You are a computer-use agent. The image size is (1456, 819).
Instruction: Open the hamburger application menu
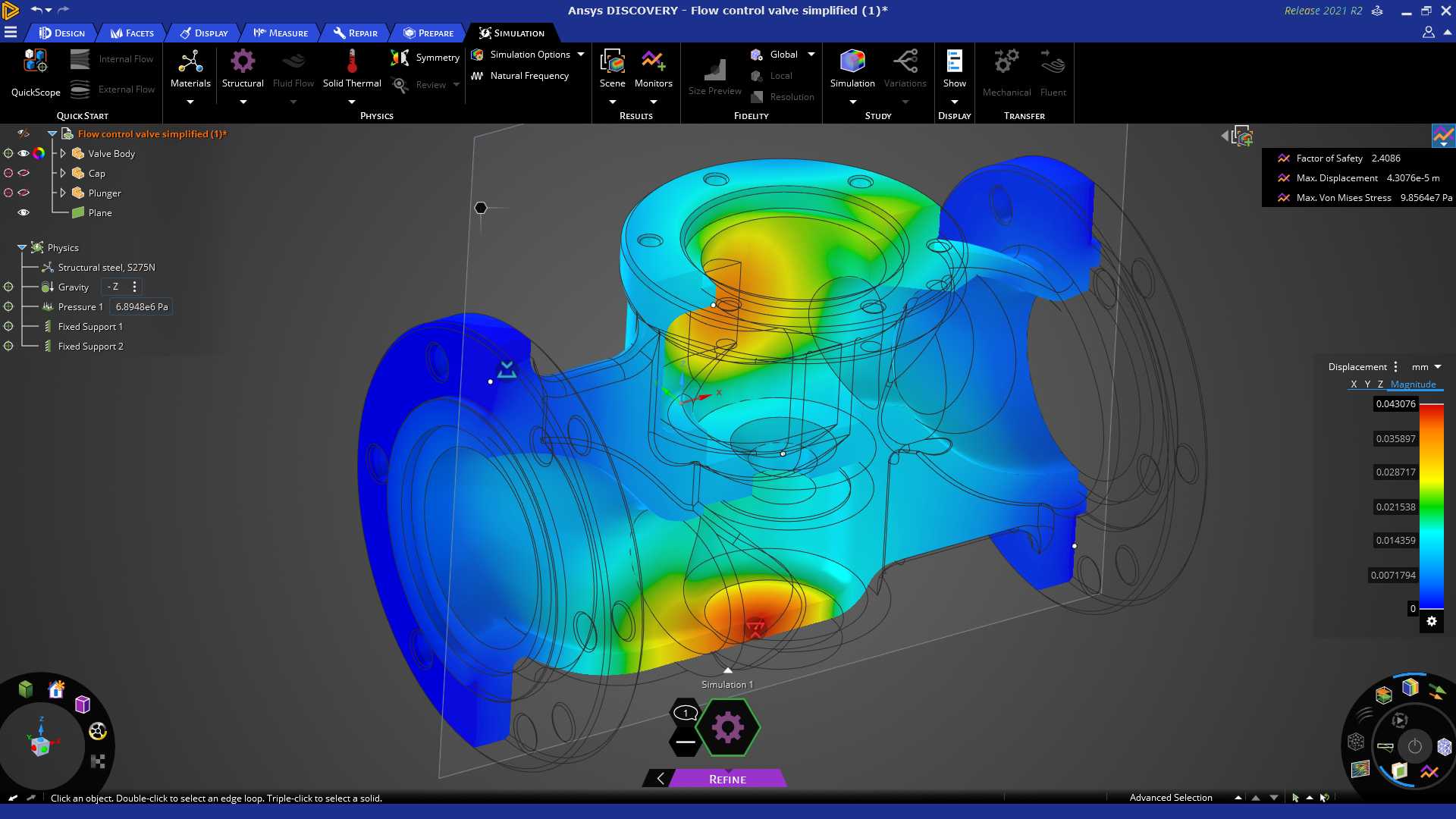(x=11, y=32)
